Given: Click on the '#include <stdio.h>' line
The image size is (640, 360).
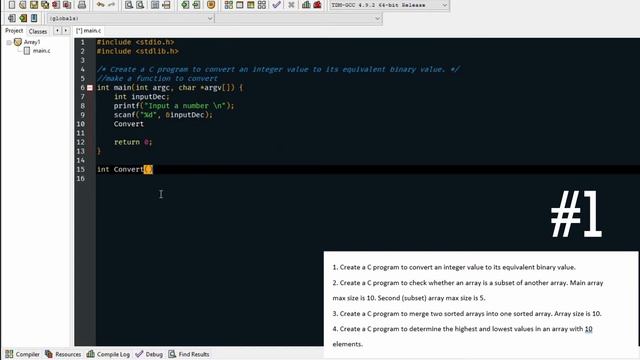Looking at the screenshot, I should coord(136,42).
